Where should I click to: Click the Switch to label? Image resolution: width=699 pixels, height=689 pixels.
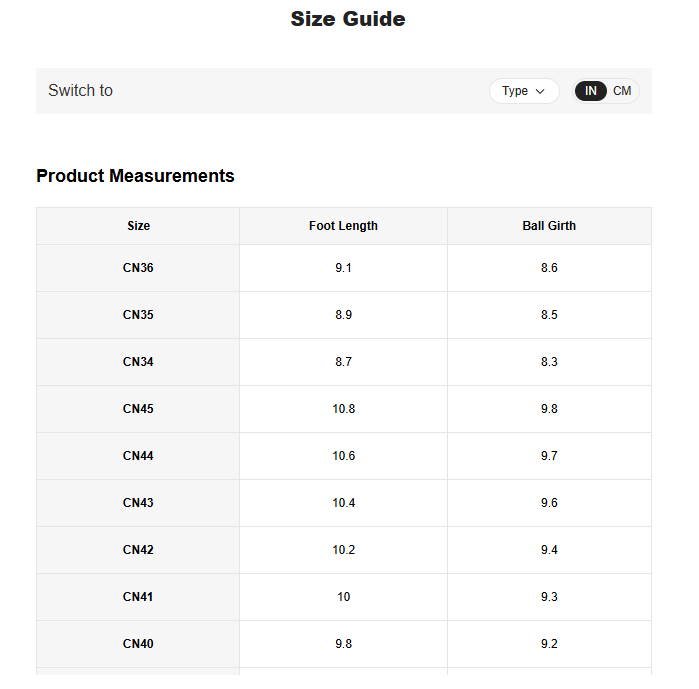(80, 91)
